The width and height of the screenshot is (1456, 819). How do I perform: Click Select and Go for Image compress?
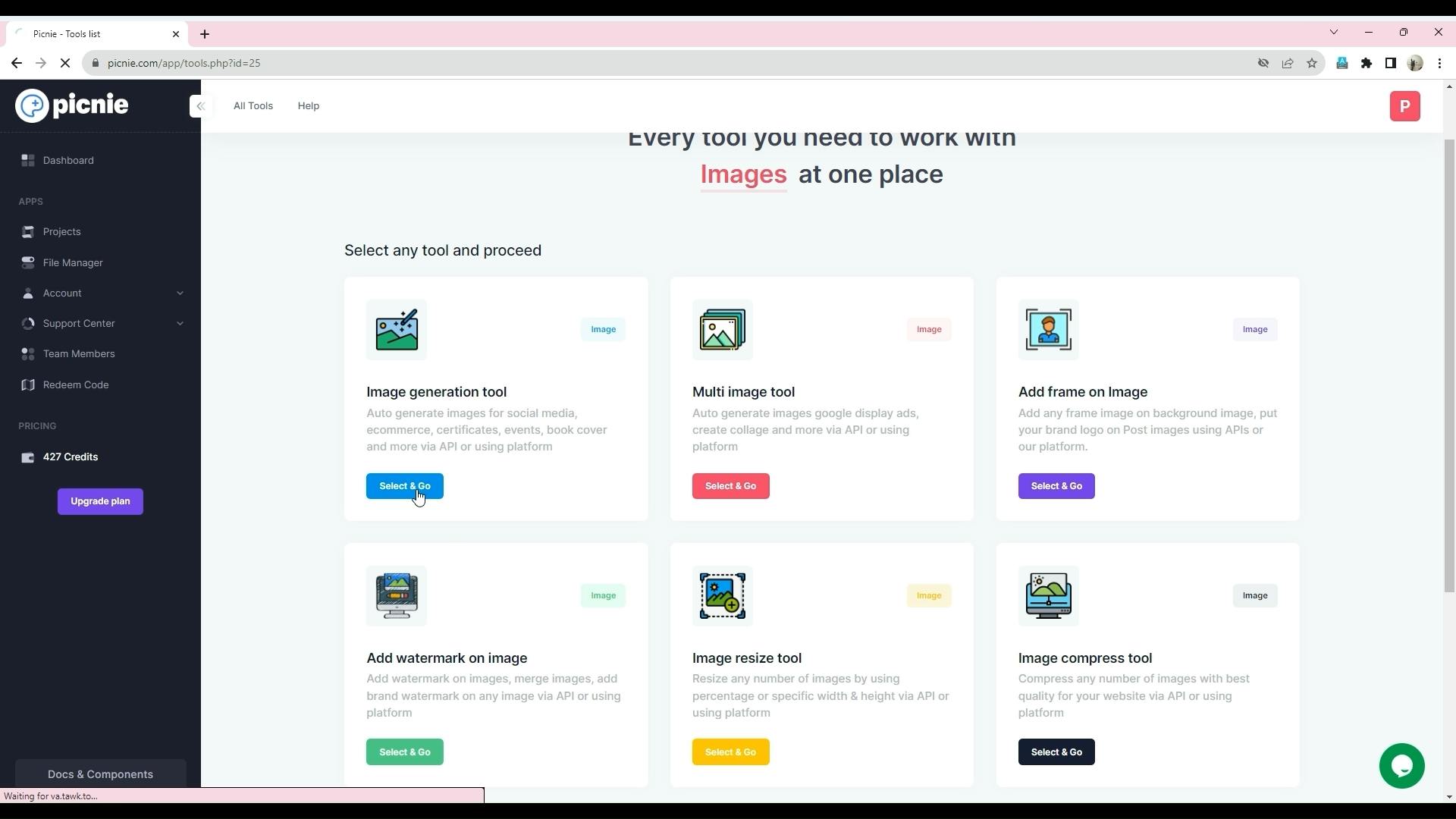[x=1057, y=751]
